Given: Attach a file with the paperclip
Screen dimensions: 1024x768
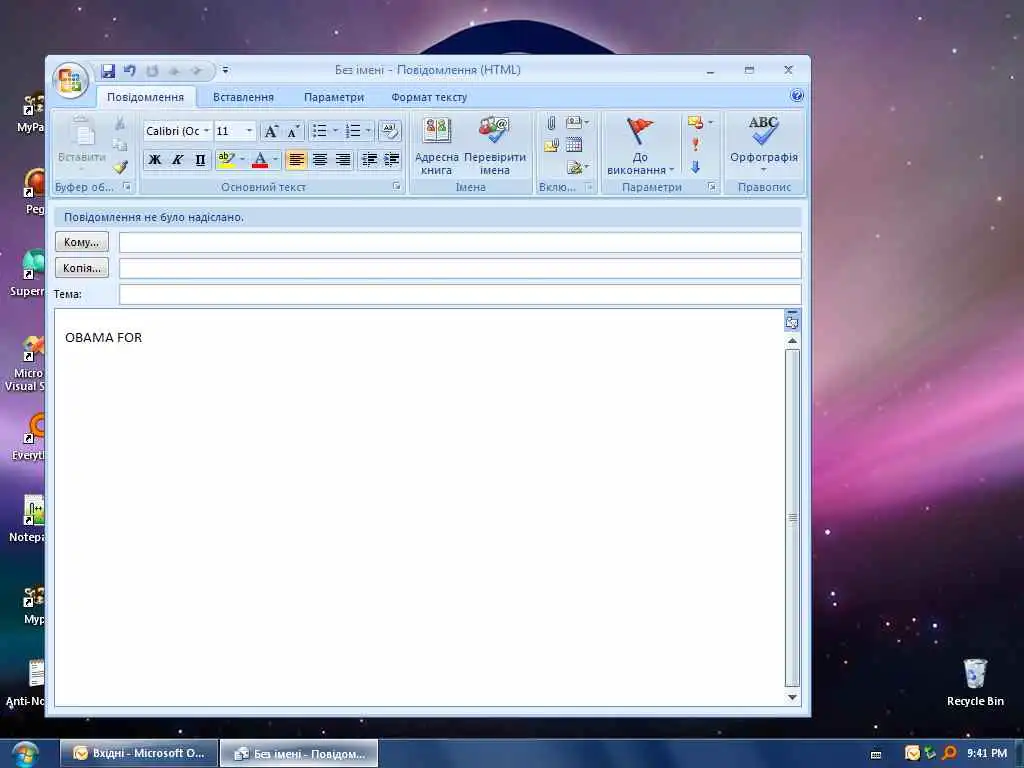Looking at the screenshot, I should tap(551, 123).
